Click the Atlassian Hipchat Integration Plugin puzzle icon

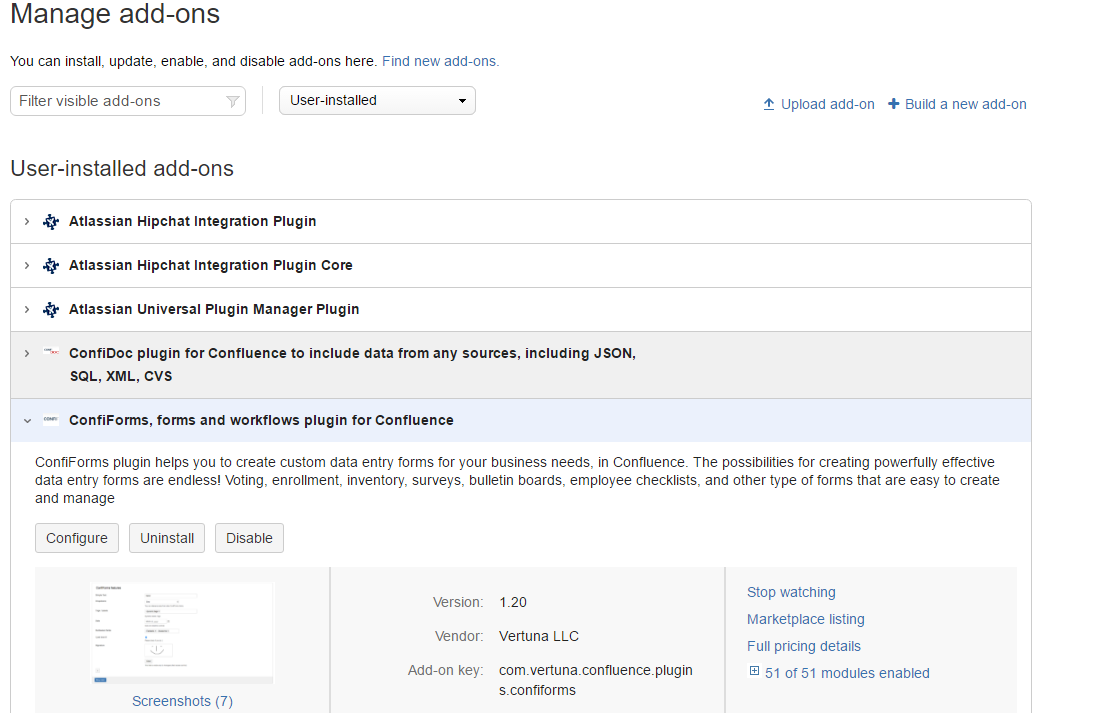point(51,222)
